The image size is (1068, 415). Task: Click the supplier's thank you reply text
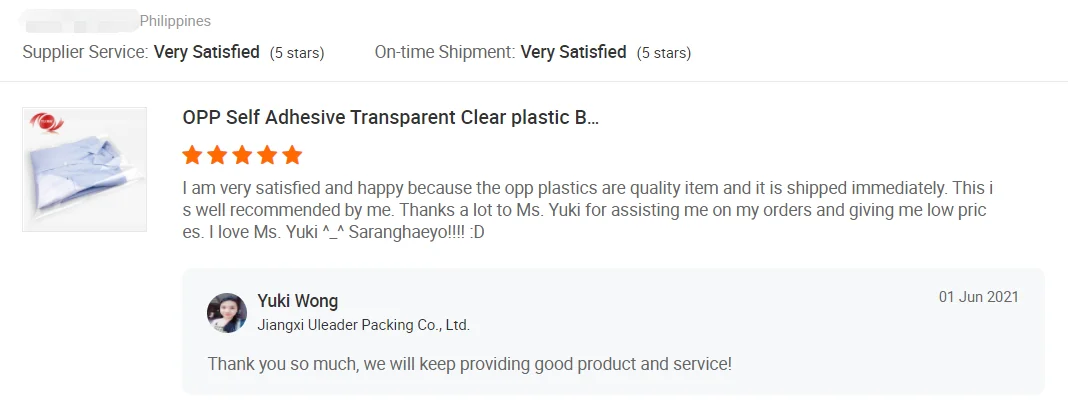(469, 363)
